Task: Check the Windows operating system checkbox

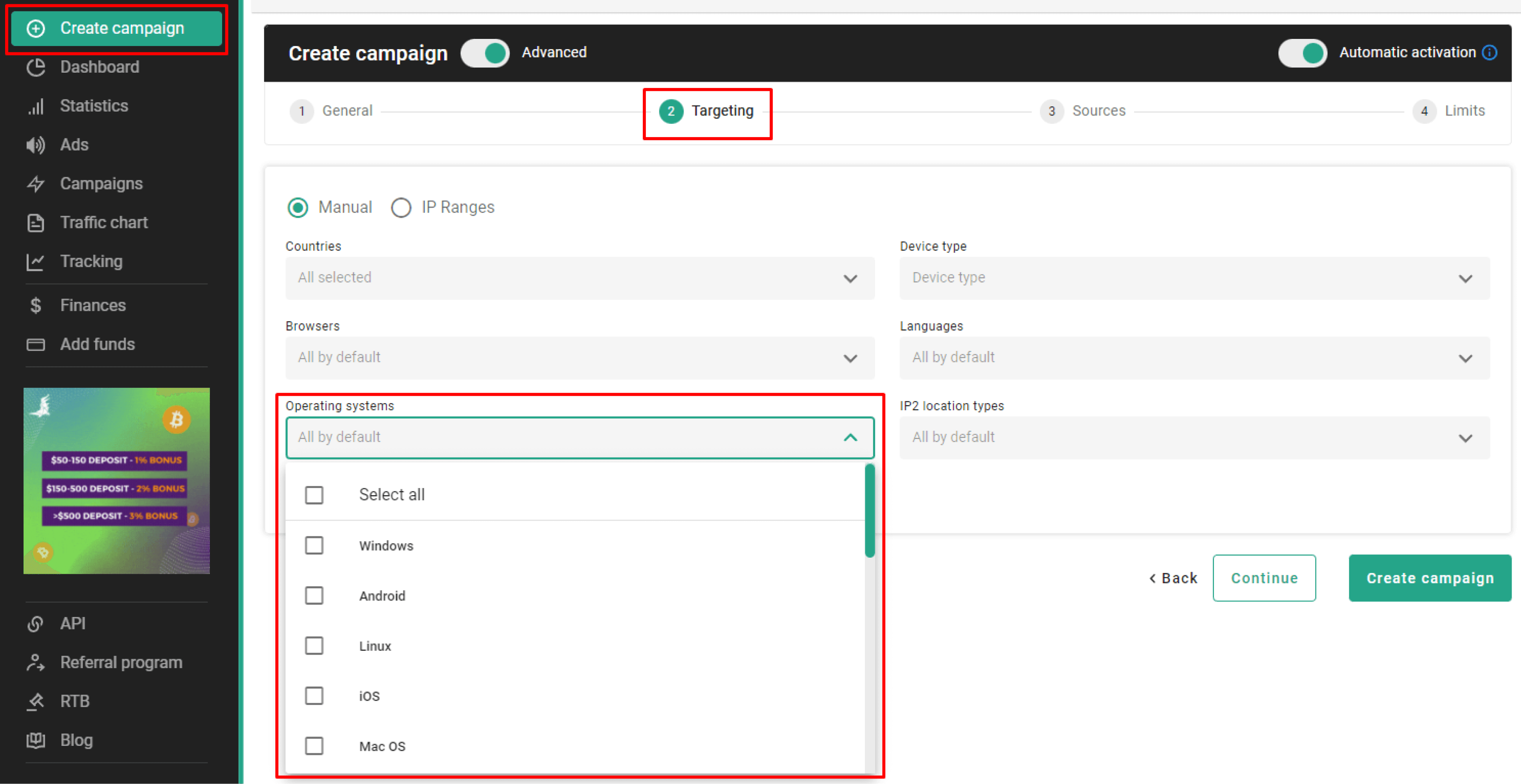Action: coord(314,545)
